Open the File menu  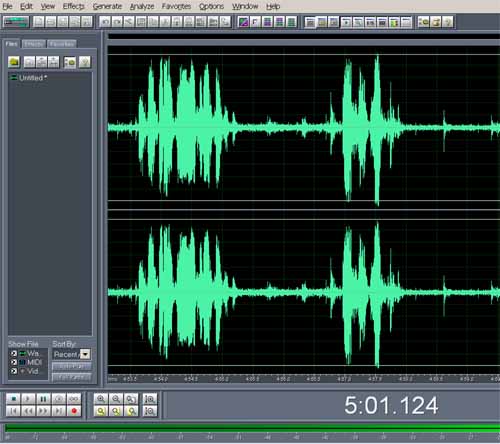coord(7,6)
